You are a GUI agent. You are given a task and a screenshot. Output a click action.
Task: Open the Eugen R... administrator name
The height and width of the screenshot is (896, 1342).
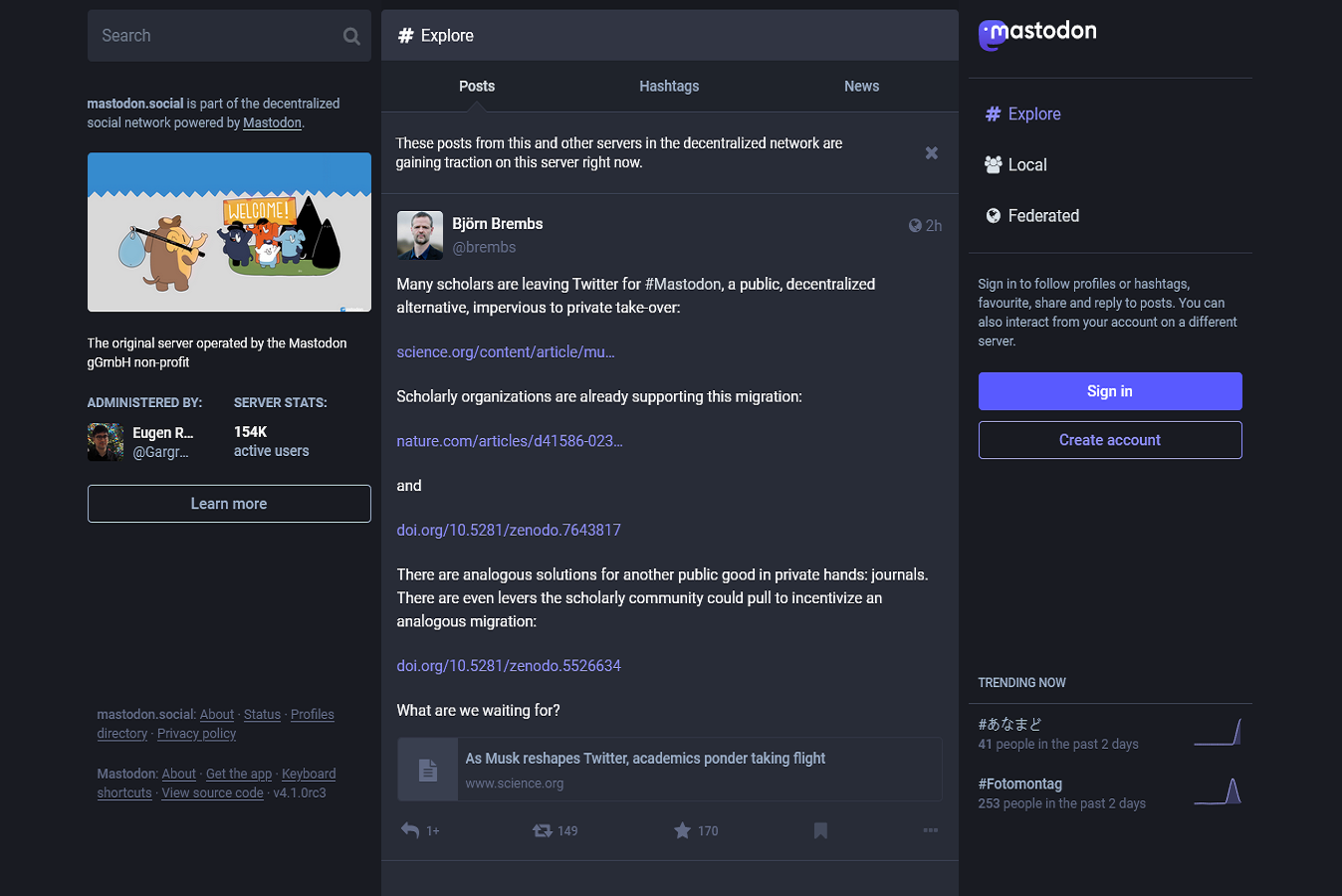pyautogui.click(x=163, y=433)
